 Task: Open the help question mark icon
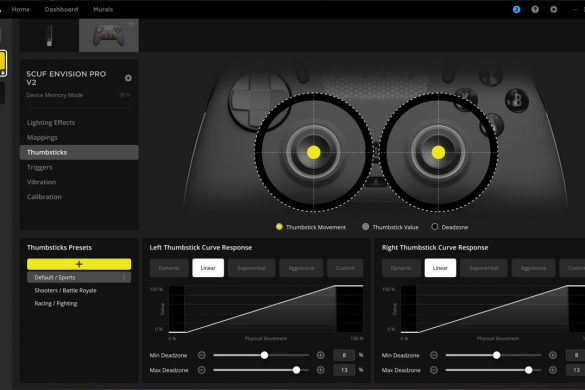point(535,9)
